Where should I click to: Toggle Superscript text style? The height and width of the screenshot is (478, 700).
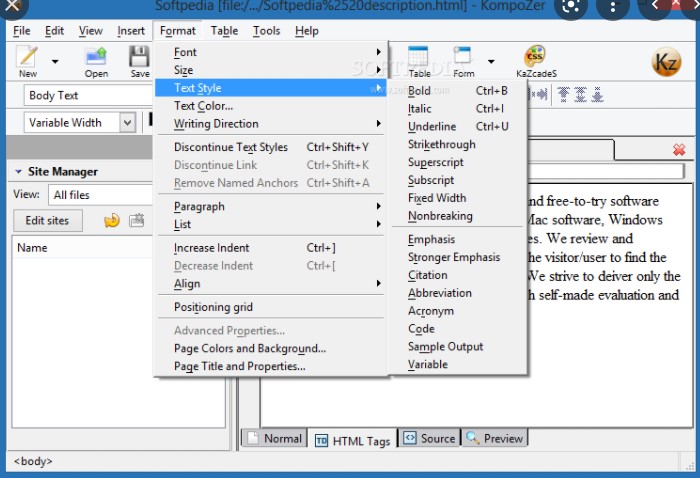(x=458, y=162)
